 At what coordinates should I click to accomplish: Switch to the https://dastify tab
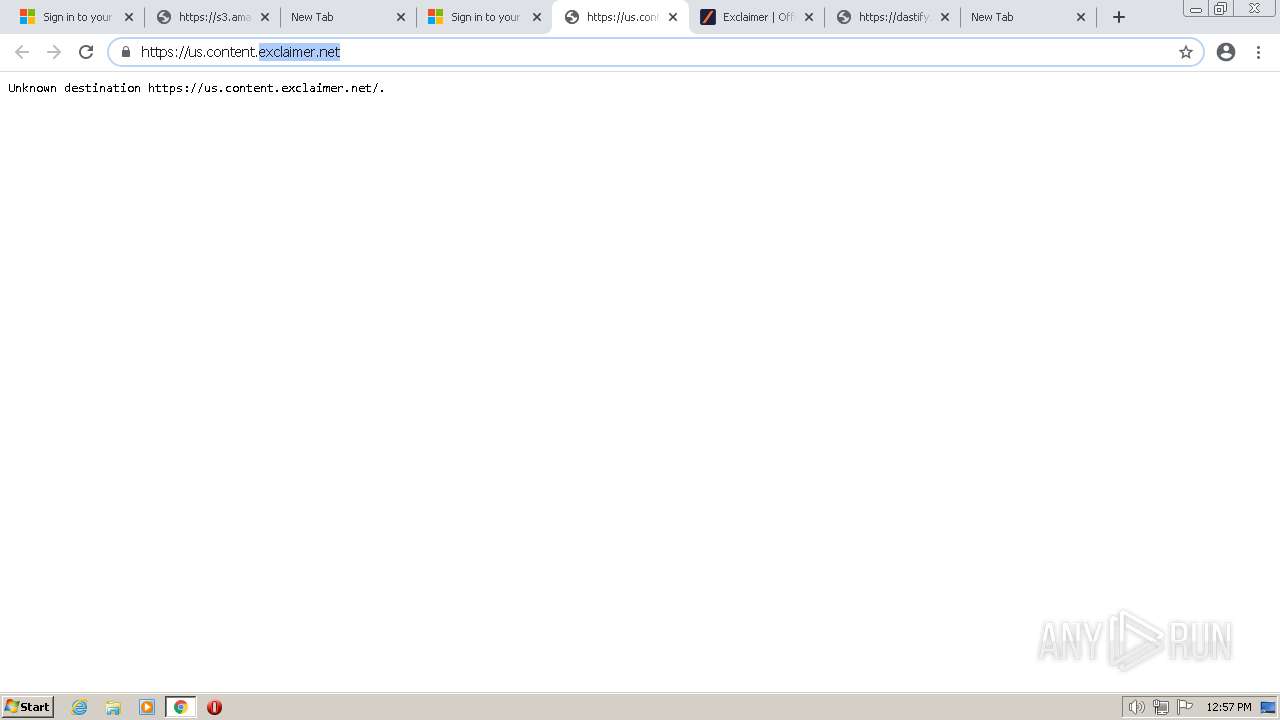point(892,17)
